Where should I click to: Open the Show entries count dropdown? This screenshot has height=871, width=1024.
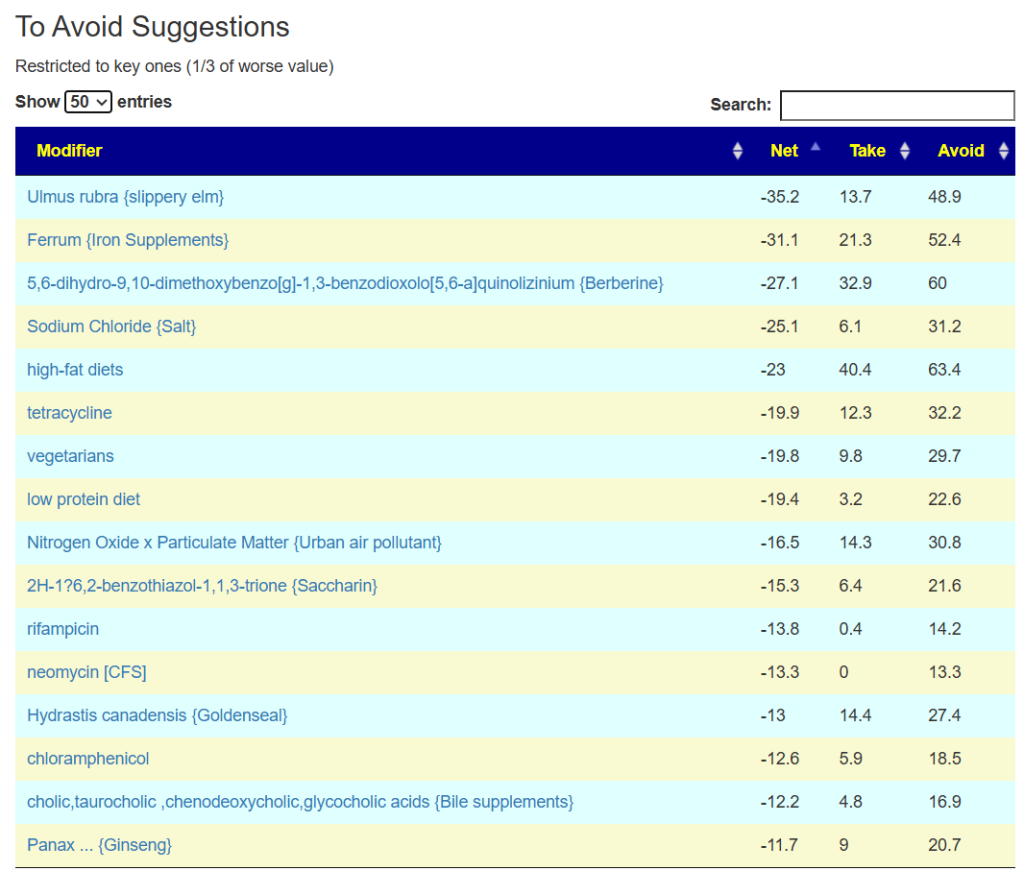[x=88, y=102]
